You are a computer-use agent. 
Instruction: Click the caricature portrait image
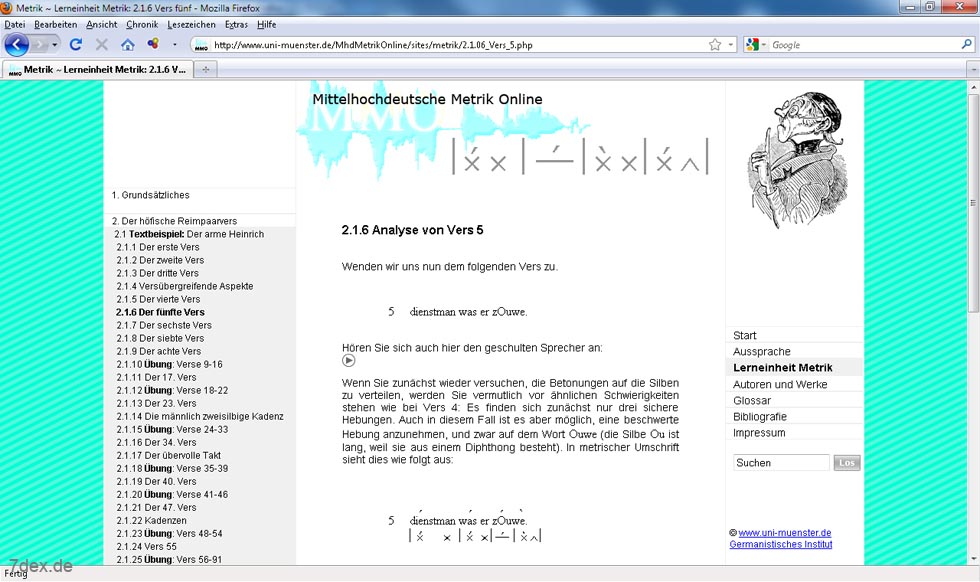pos(796,160)
